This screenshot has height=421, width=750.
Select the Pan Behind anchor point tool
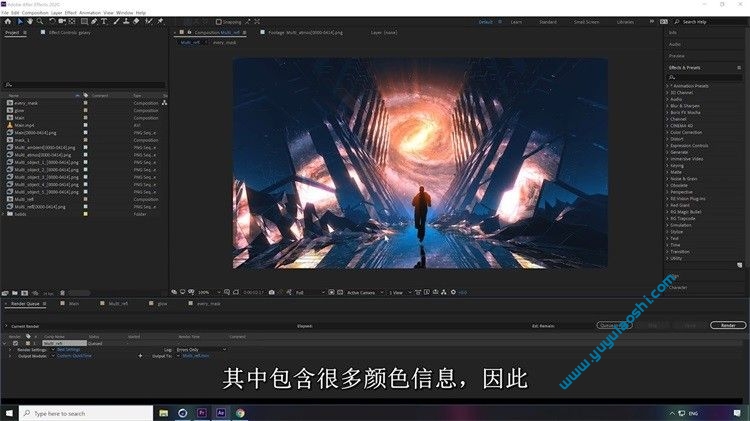[72, 22]
